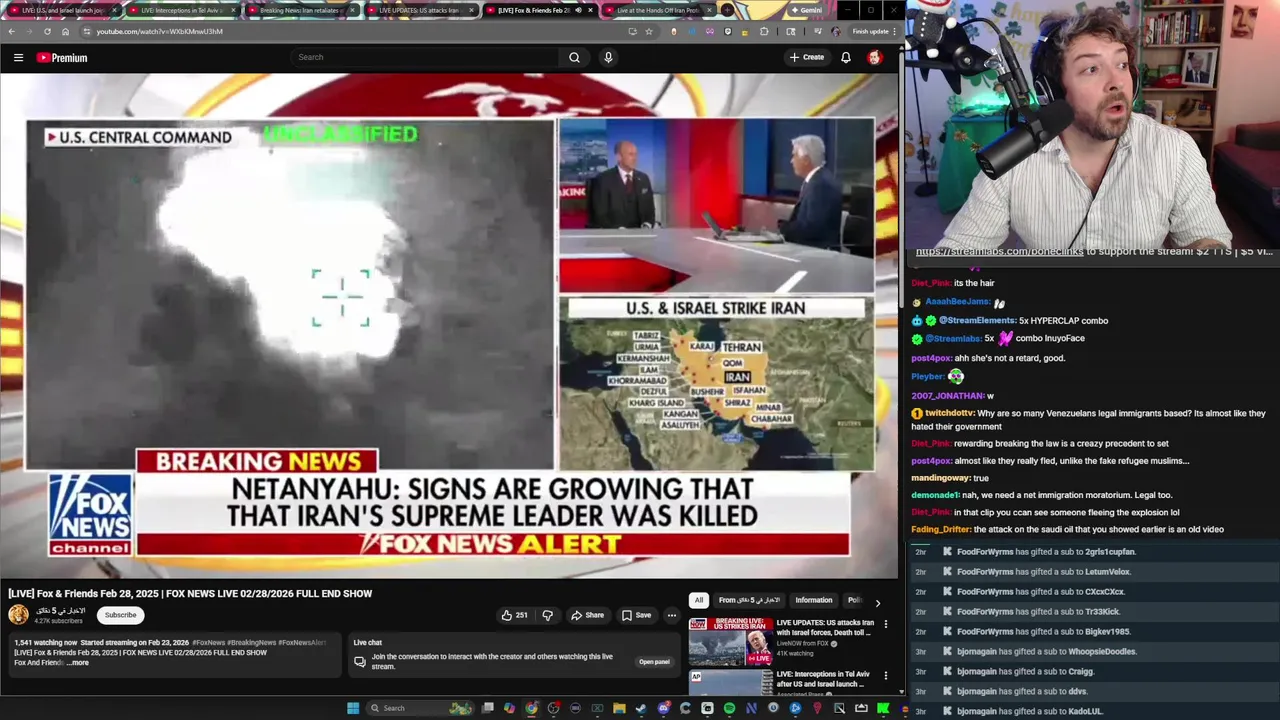Click Open panel for Live chat
The image size is (1280, 720).
pos(654,662)
